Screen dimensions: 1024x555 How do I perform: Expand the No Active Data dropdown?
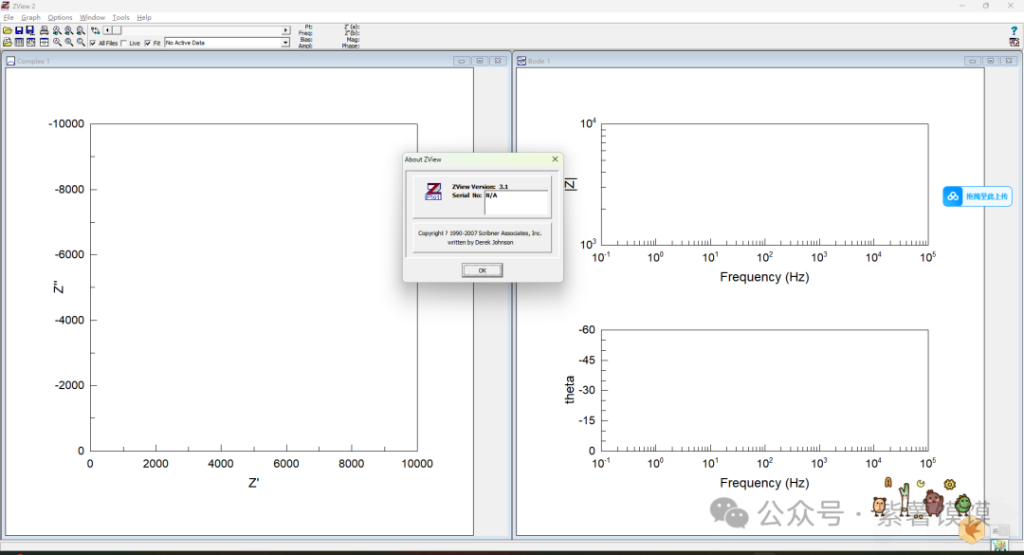pos(285,43)
